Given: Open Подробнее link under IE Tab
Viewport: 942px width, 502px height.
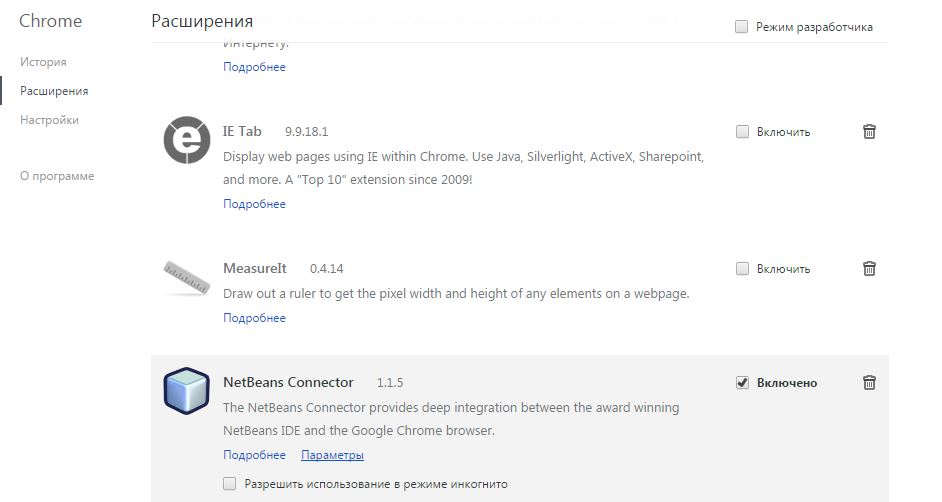Looking at the screenshot, I should coord(254,204).
